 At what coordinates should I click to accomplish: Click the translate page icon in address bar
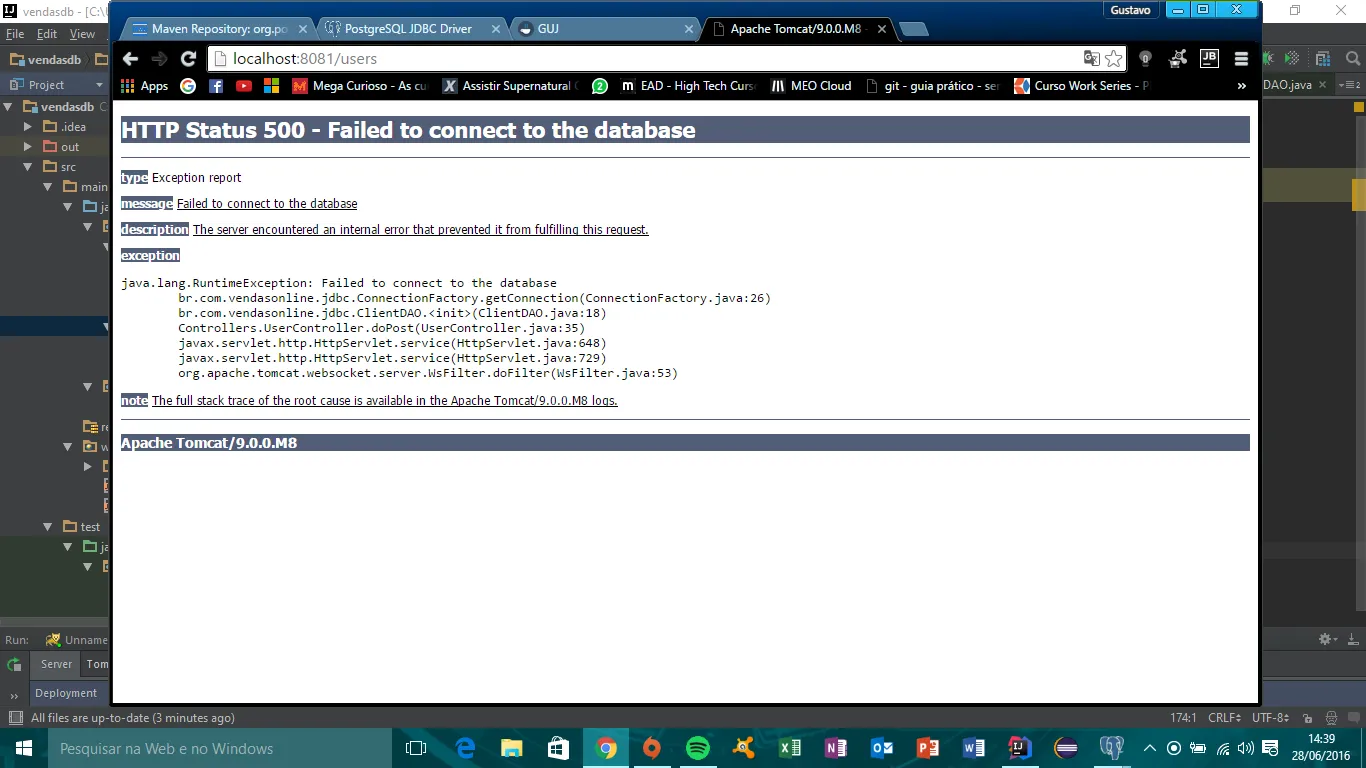1091,59
